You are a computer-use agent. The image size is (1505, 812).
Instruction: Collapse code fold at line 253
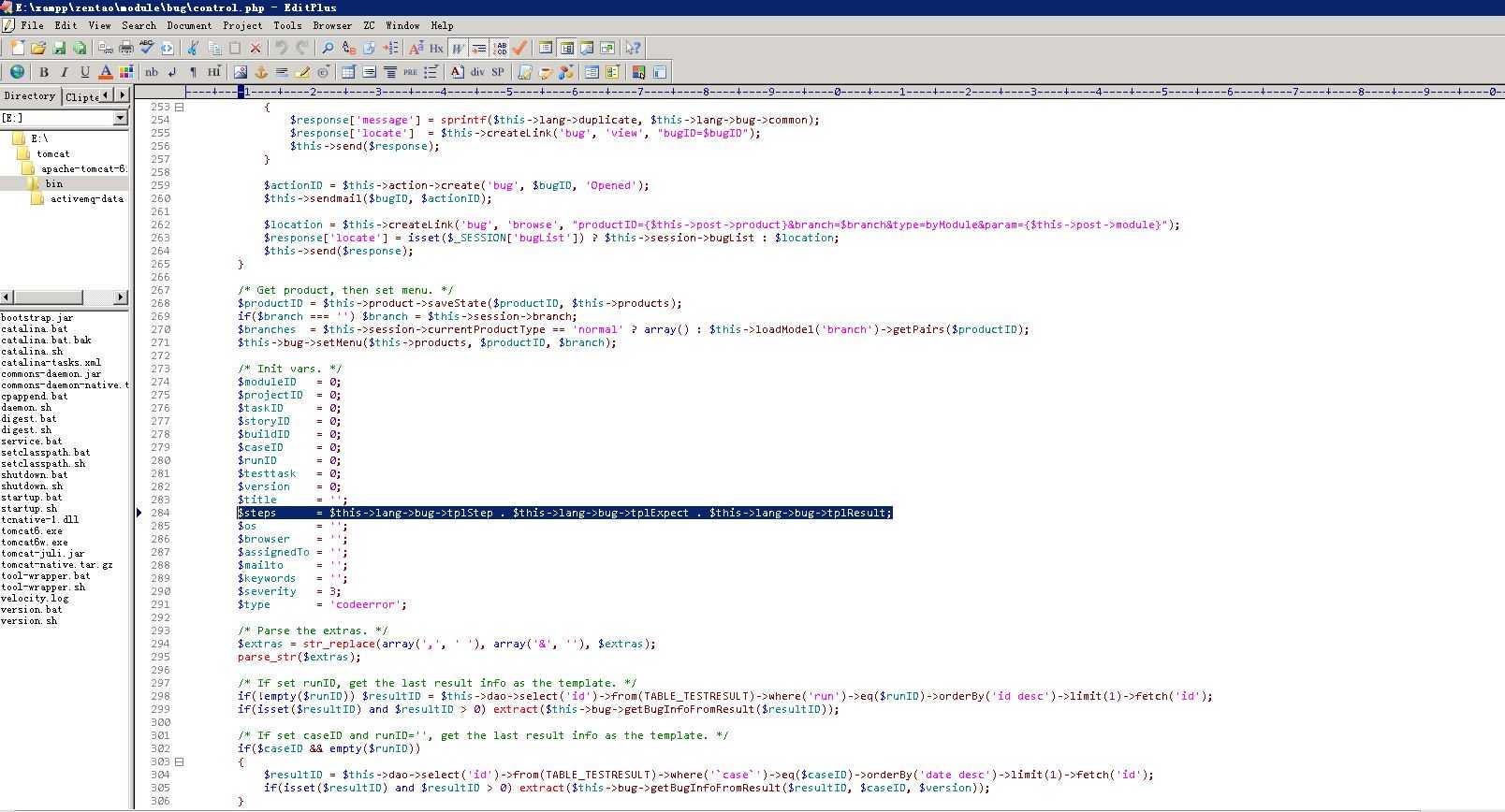(x=180, y=107)
